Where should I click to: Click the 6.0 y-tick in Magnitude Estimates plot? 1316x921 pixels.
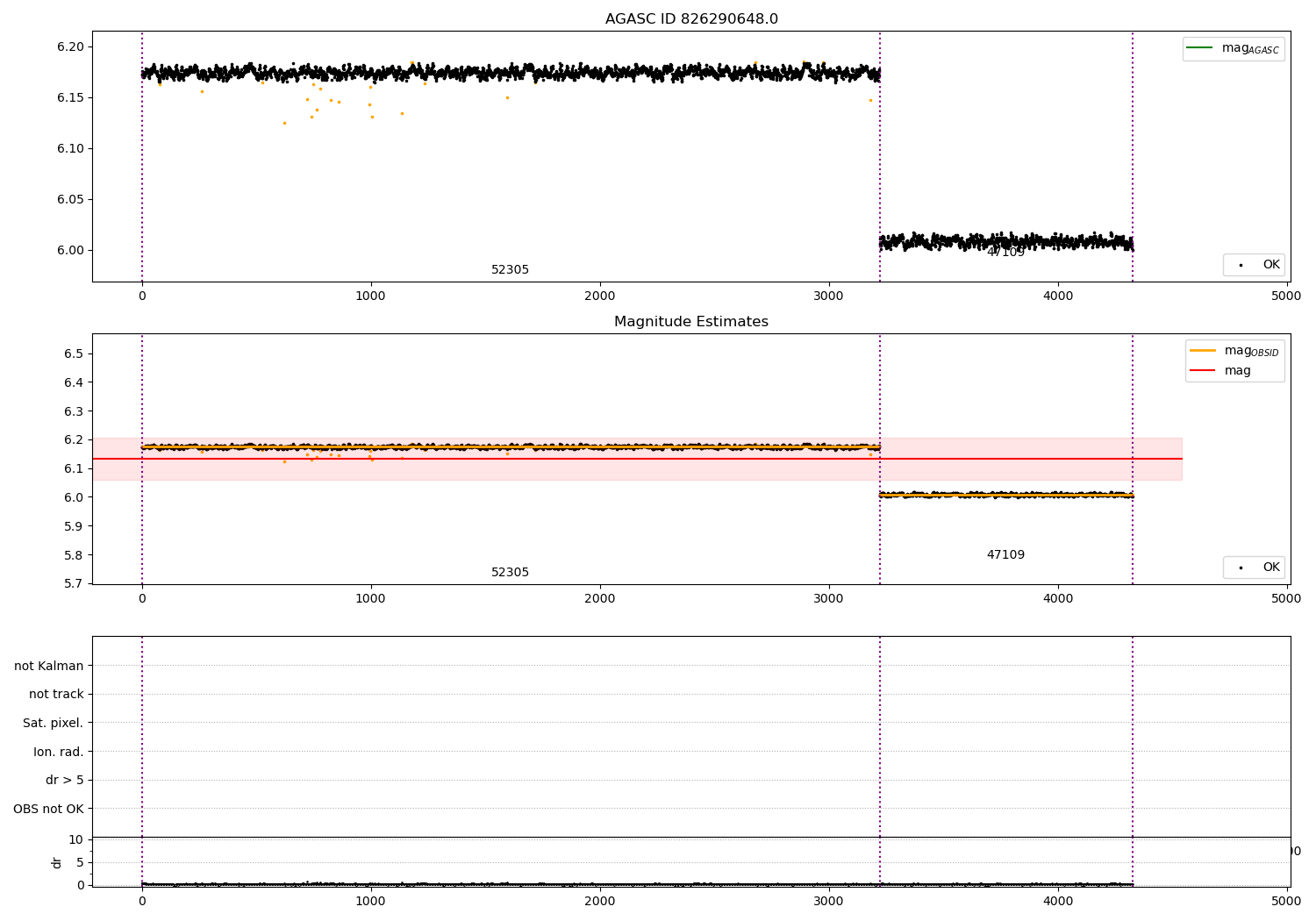click(75, 497)
